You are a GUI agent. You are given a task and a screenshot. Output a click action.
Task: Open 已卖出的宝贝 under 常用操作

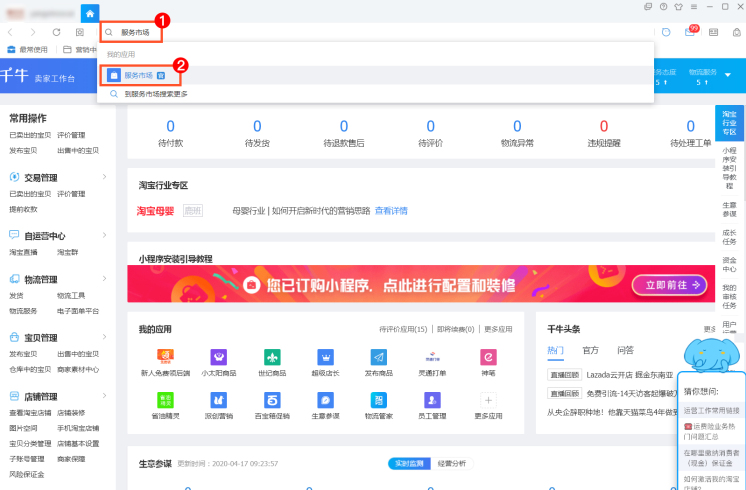coord(30,135)
